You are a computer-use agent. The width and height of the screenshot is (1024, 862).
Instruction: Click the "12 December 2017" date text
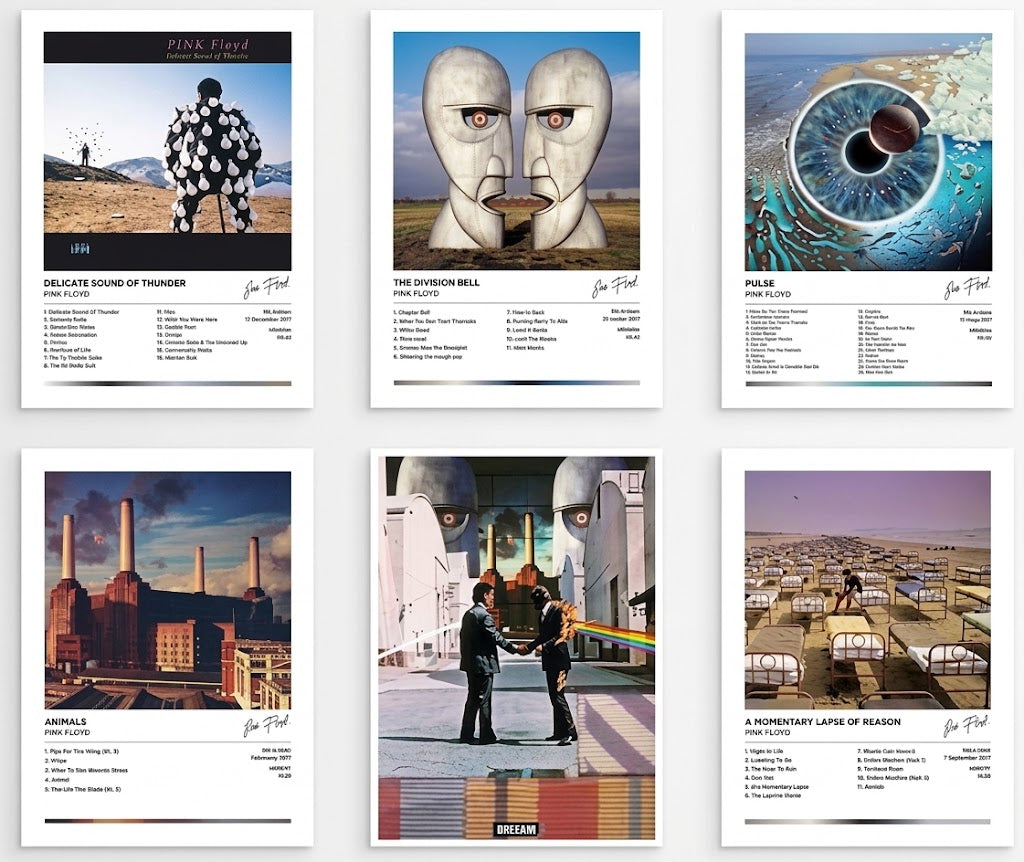pyautogui.click(x=268, y=320)
